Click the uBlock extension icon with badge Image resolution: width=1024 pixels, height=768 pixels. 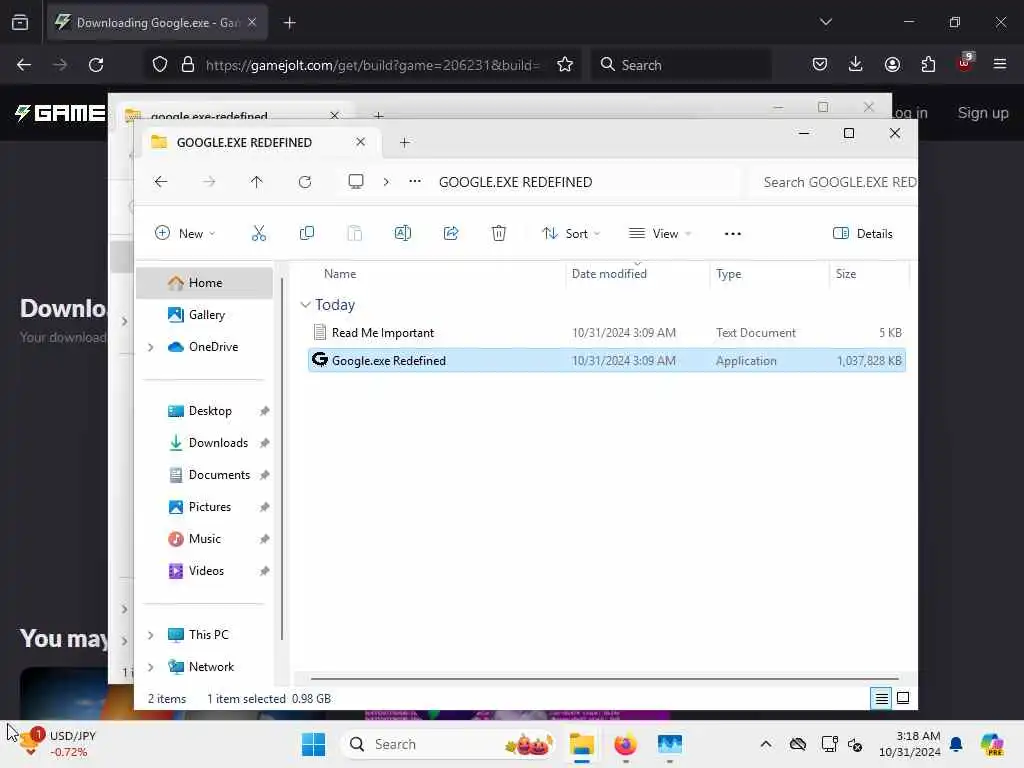click(965, 63)
